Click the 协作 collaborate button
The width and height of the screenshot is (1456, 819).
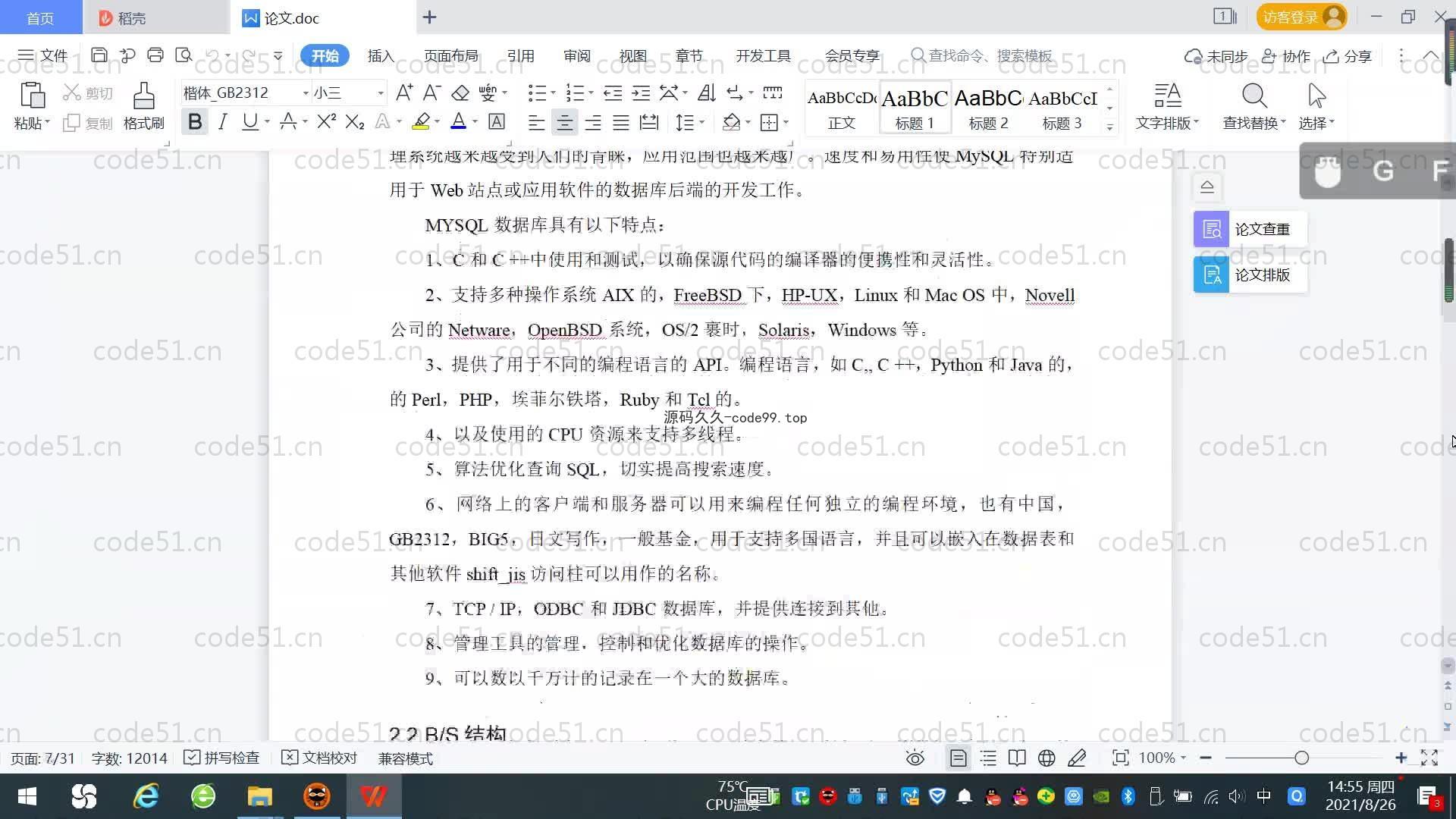pyautogui.click(x=1285, y=56)
